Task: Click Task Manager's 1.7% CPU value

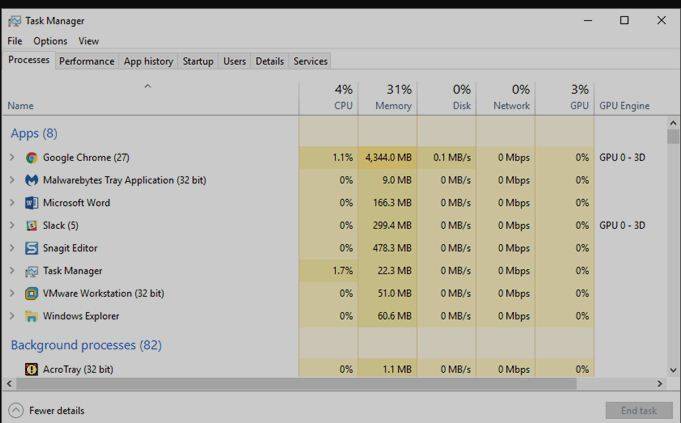Action: point(343,271)
